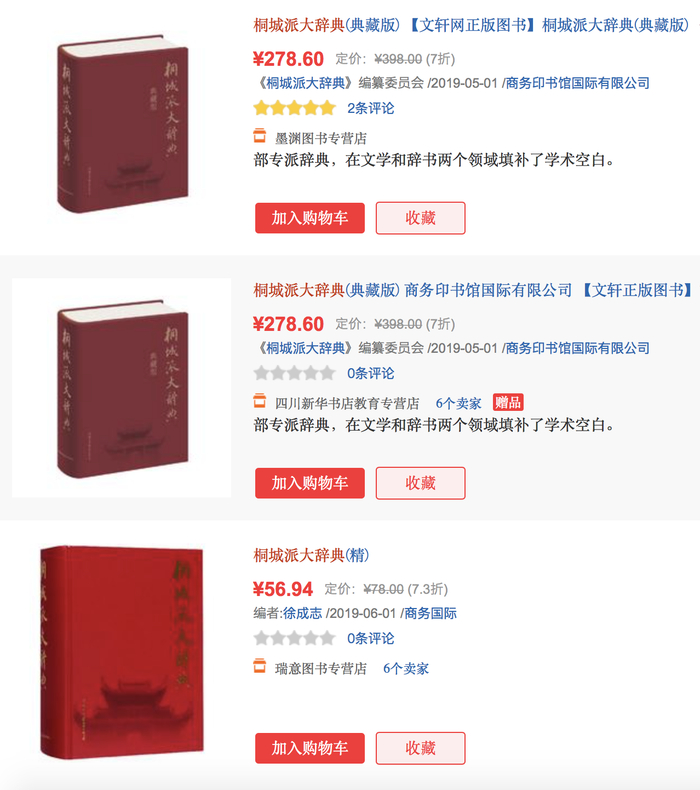Open the 桐城派大辞典(精) title link
Viewport: 700px width, 790px height.
point(311,555)
